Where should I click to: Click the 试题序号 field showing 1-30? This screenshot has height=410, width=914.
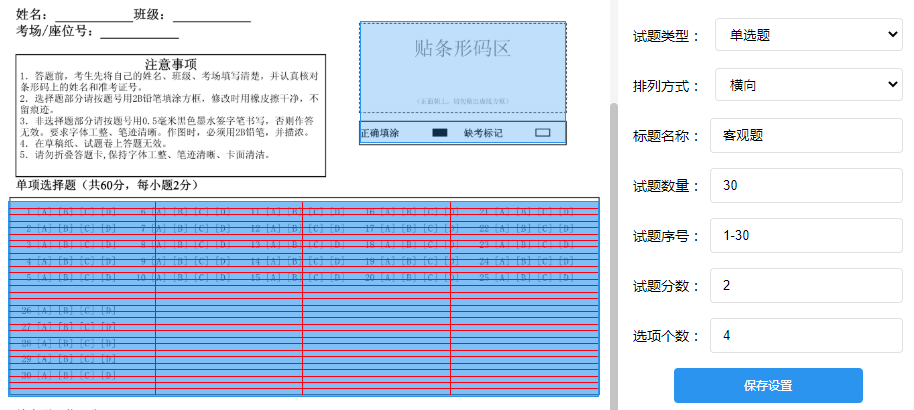click(x=808, y=236)
